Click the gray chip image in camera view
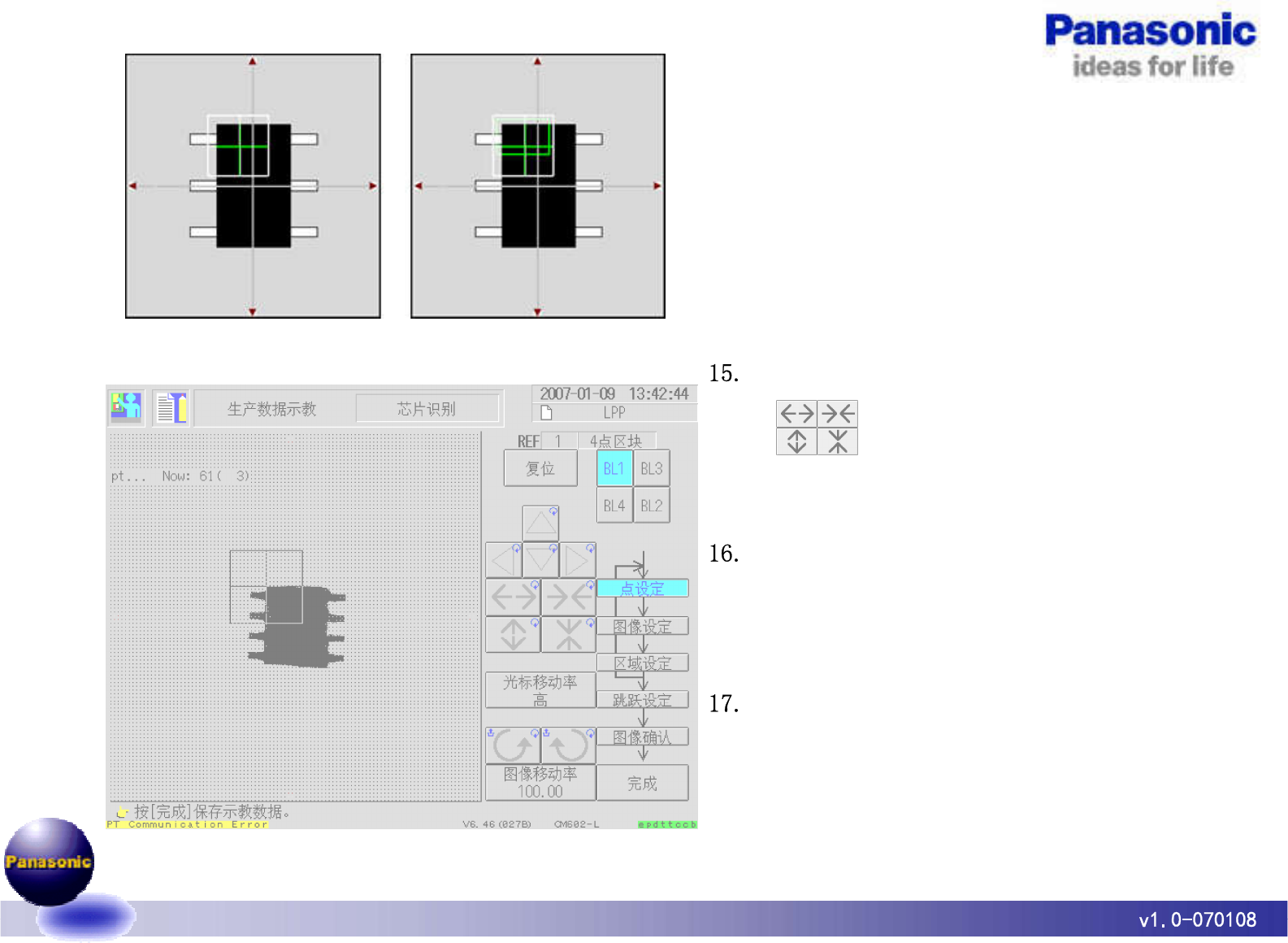Viewport: 1288px width, 943px height. [x=297, y=627]
